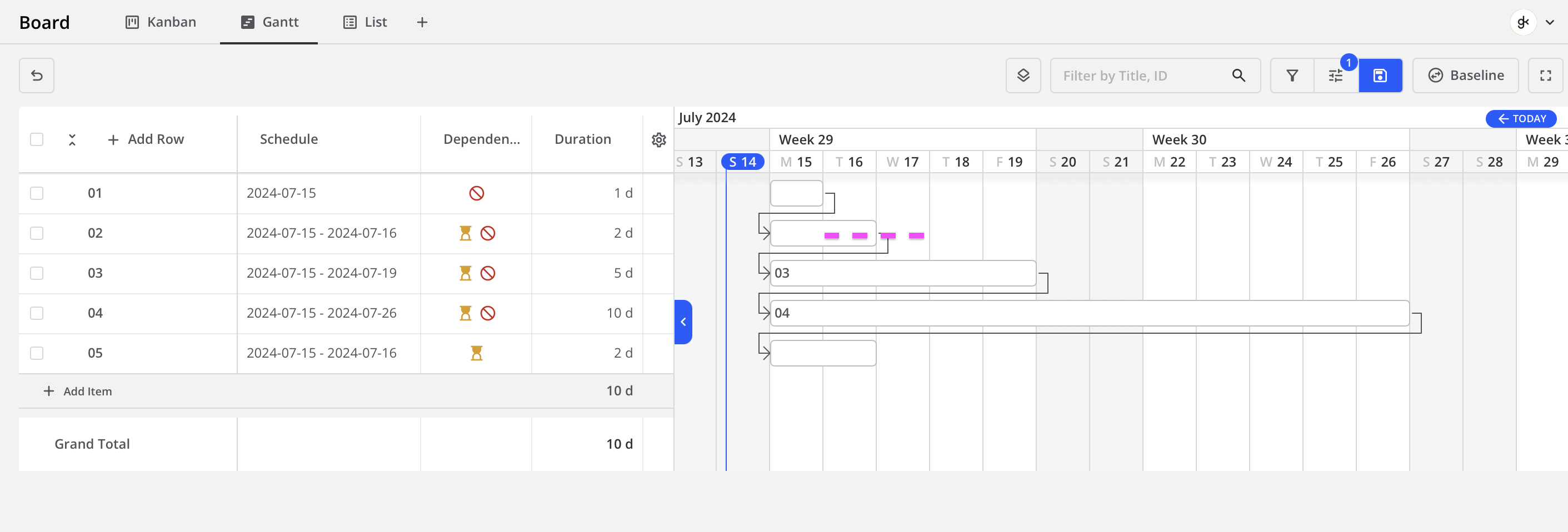Click the Duration column header
Viewport: 1568px width, 532px height.
coord(582,139)
